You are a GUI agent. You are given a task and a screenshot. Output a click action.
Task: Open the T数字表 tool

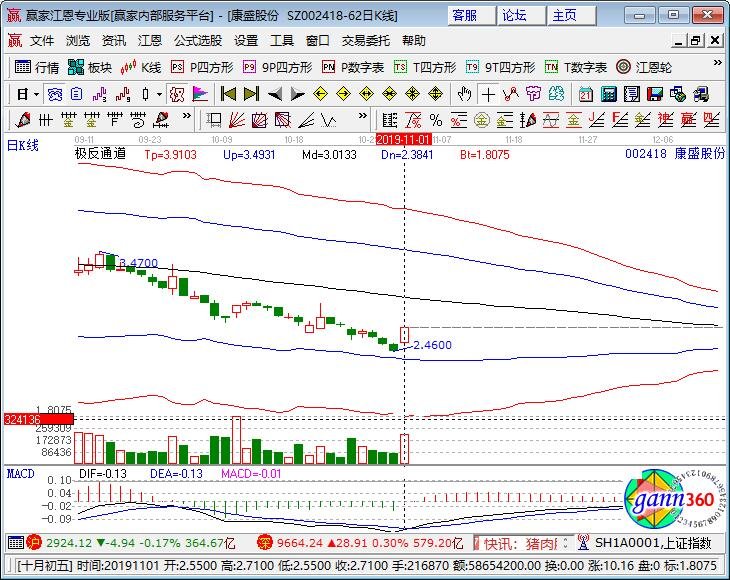pyautogui.click(x=576, y=67)
